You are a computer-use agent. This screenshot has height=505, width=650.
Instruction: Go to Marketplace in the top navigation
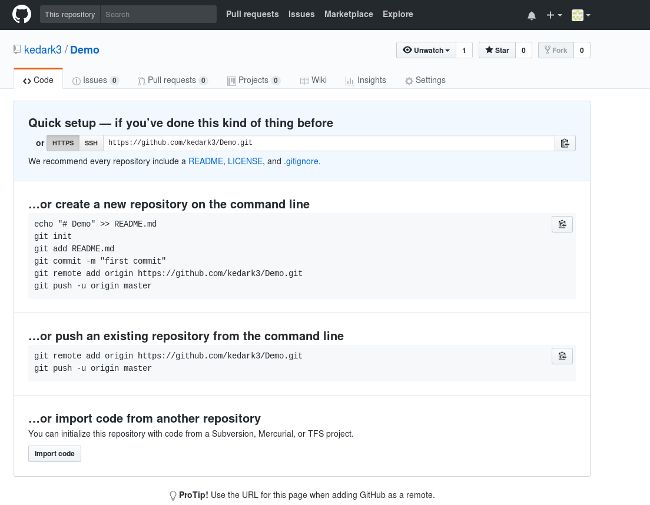pos(348,14)
